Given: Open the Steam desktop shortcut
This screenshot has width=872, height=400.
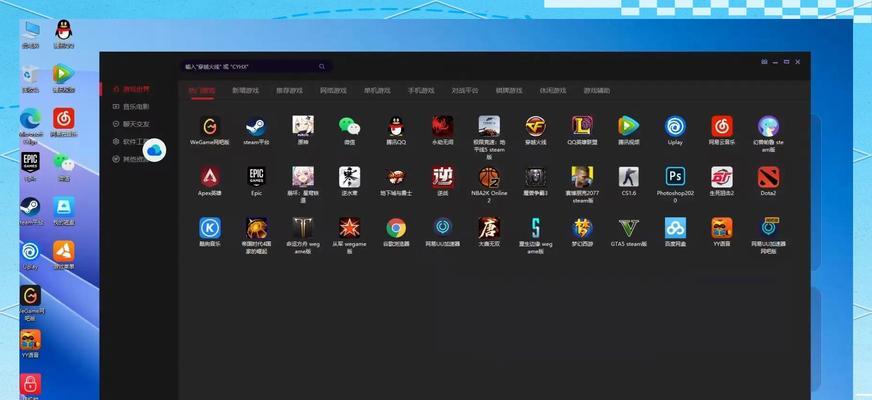Looking at the screenshot, I should (29, 206).
